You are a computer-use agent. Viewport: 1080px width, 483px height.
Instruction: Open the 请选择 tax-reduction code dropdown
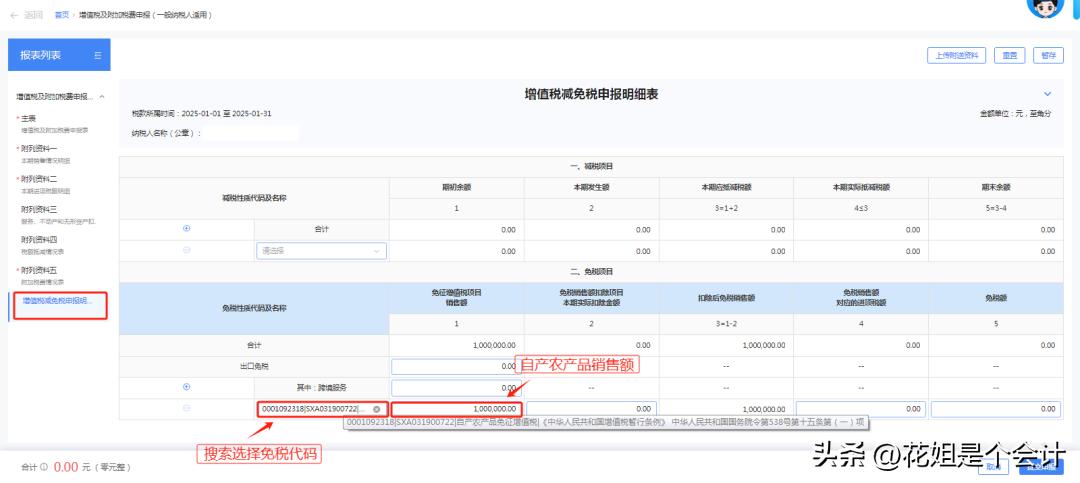(321, 251)
